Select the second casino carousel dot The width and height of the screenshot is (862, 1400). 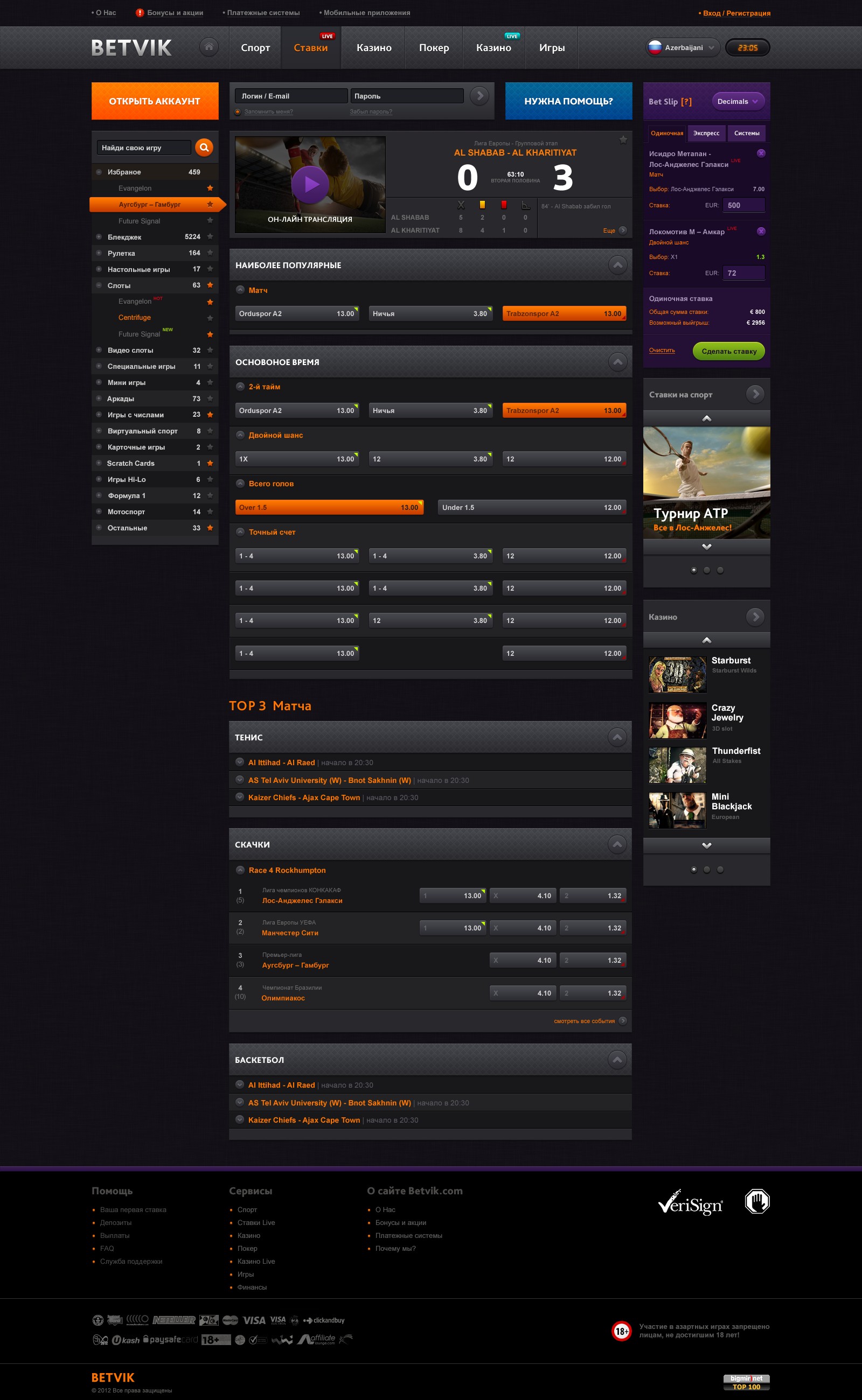[x=706, y=870]
